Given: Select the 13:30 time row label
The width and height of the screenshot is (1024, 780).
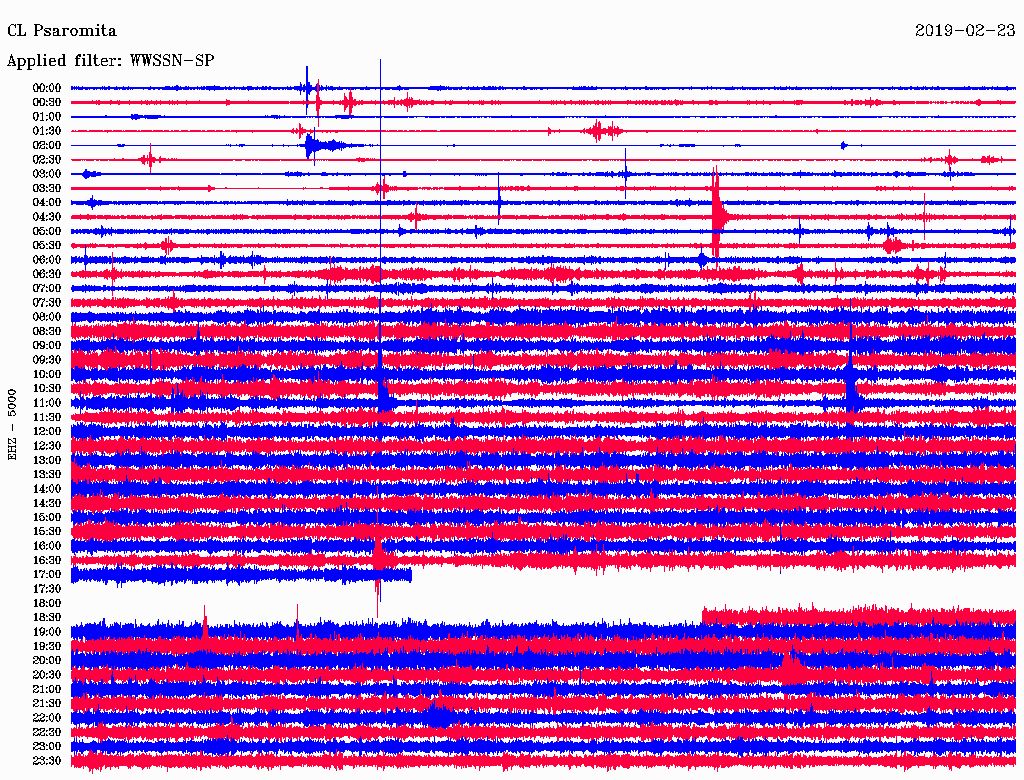Looking at the screenshot, I should [47, 475].
